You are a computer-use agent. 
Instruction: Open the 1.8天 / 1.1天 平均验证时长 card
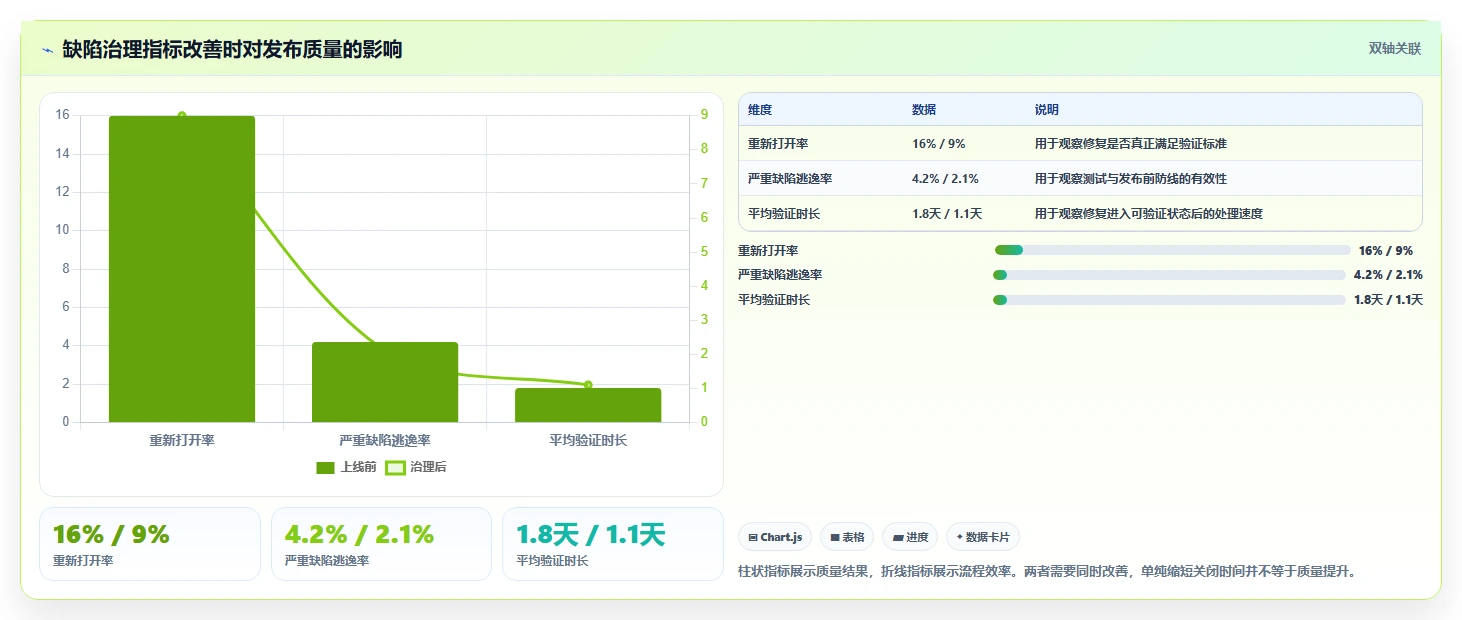pyautogui.click(x=613, y=544)
